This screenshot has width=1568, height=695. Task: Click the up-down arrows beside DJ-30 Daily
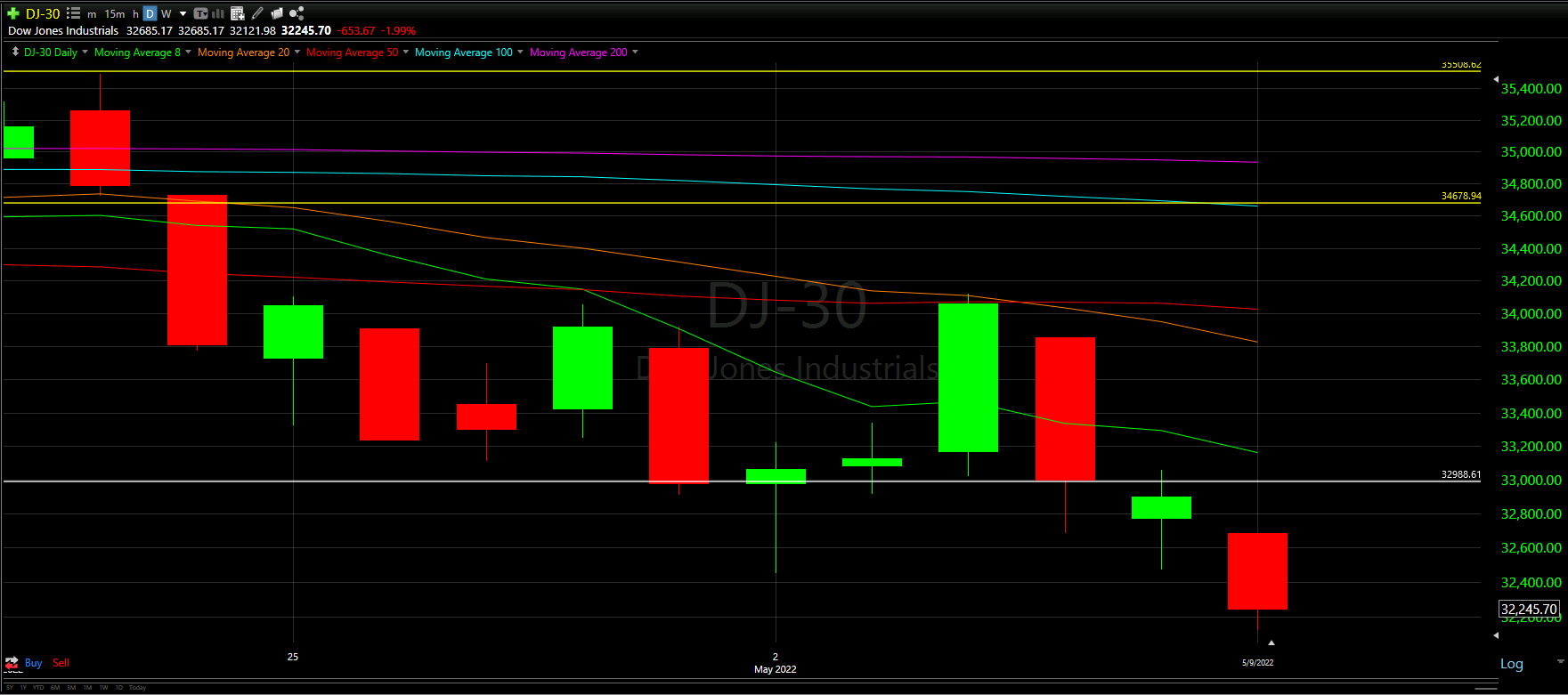pos(15,52)
